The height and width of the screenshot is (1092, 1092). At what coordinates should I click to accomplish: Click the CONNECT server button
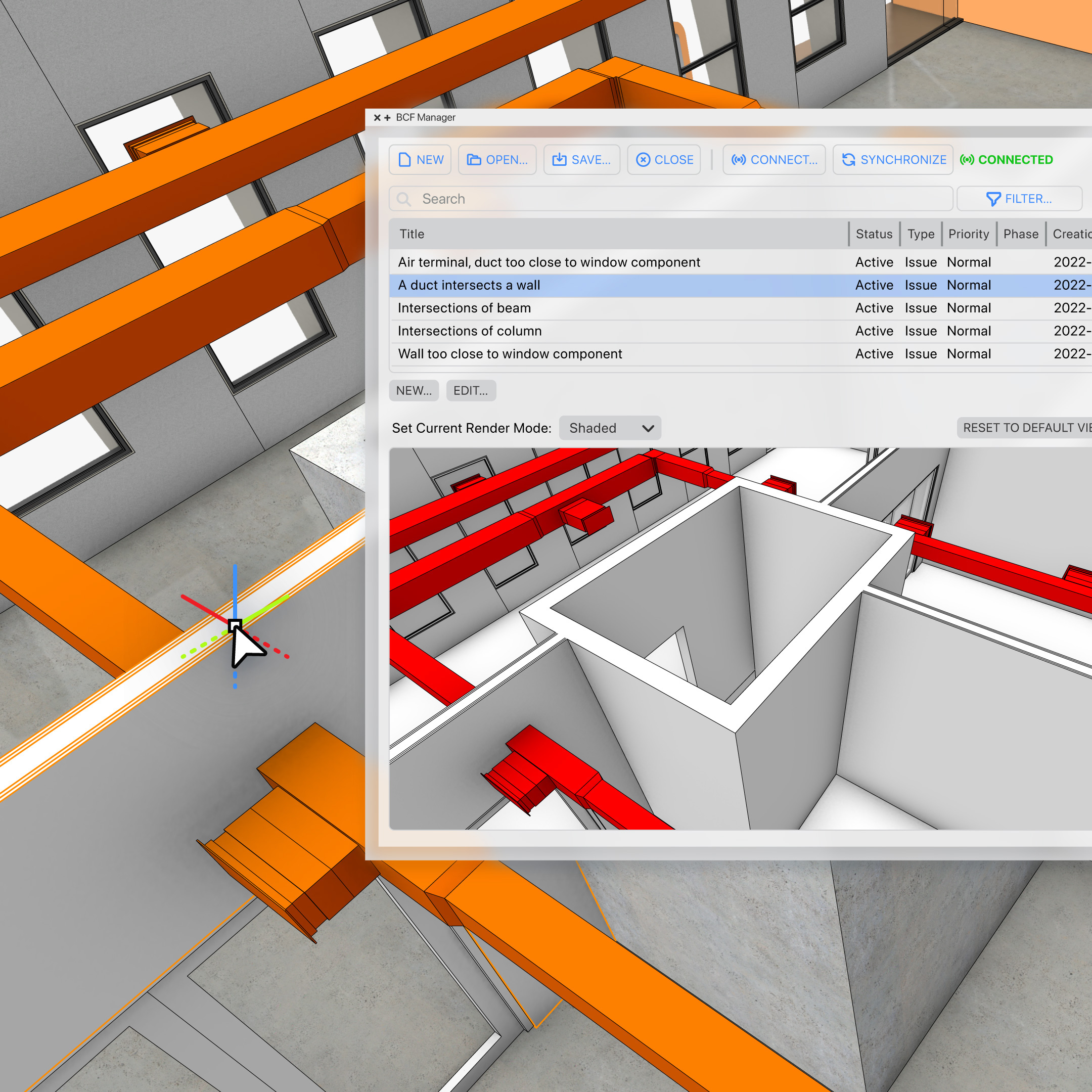pyautogui.click(x=774, y=160)
